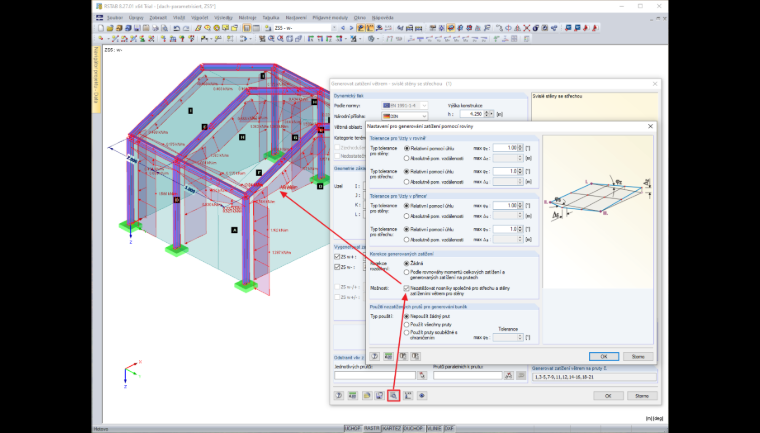This screenshot has height=433, width=760.
Task: Select Absolutně pom. vzdálenosti for roof, Uzly v rovině
Action: [x=407, y=182]
